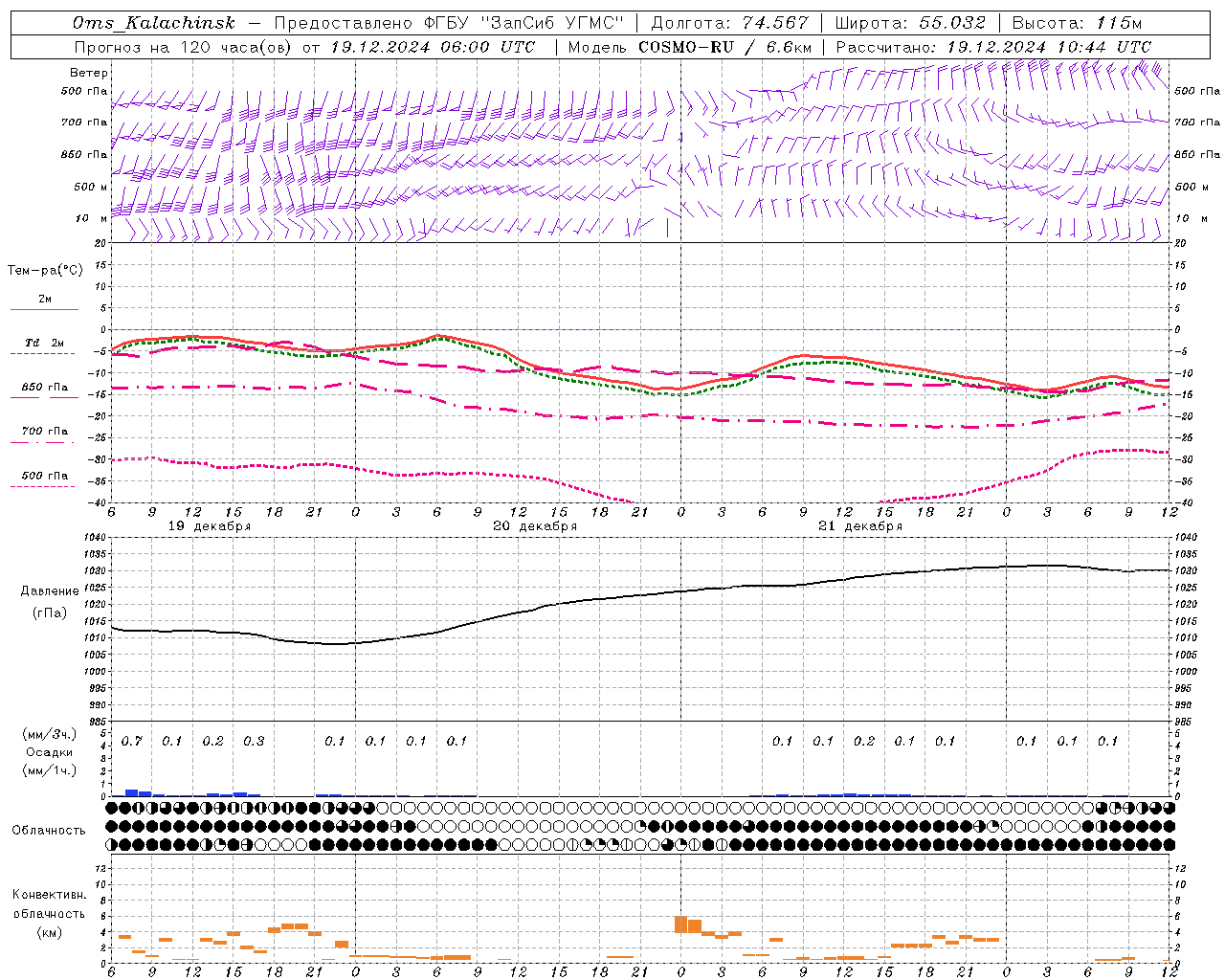Screen dimensions: 1225x980
Task: Click the 700 гПа temperature legend label
Action: (45, 431)
